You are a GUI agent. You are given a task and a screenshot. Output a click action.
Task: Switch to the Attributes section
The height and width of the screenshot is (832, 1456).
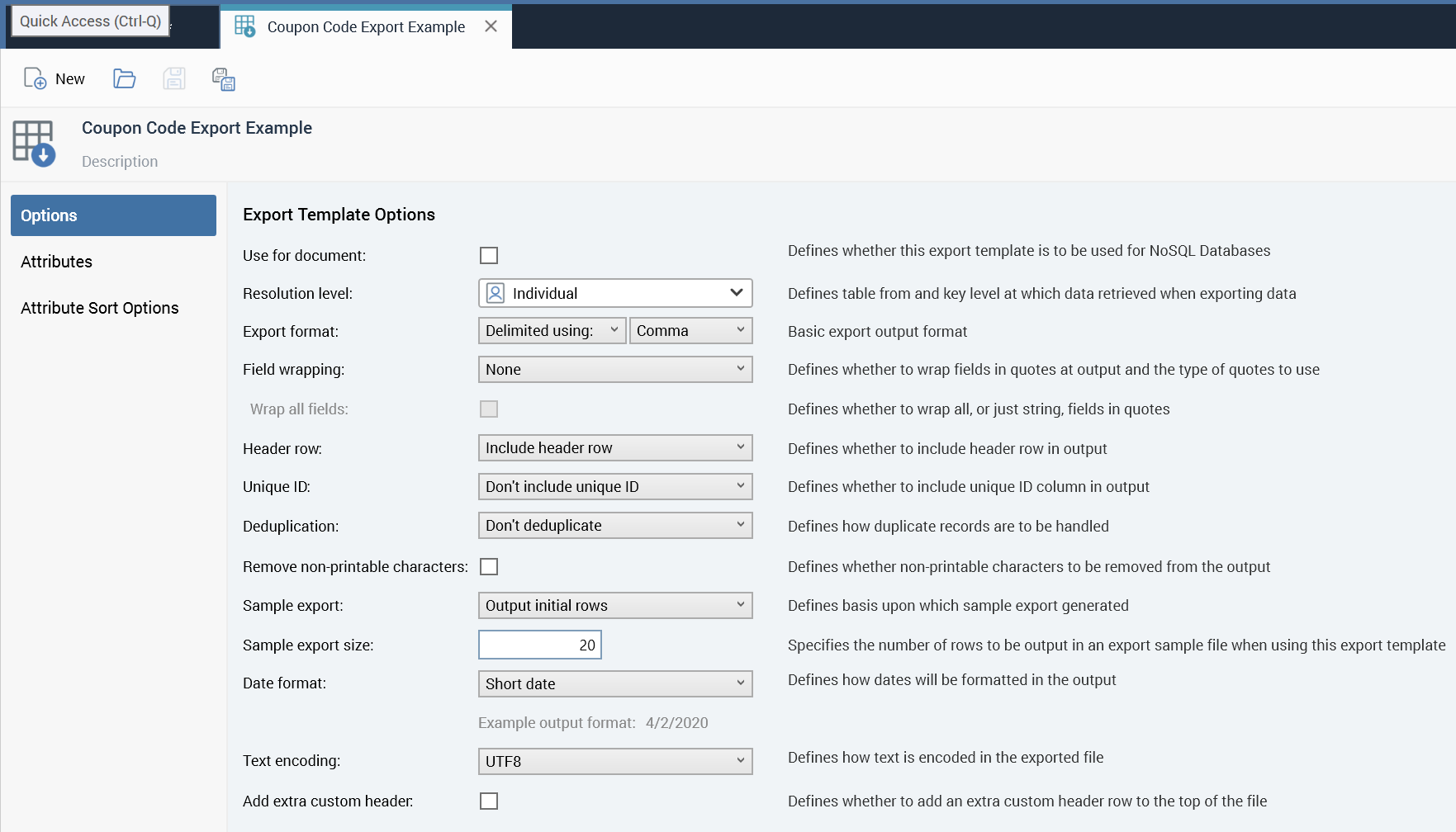click(x=56, y=262)
